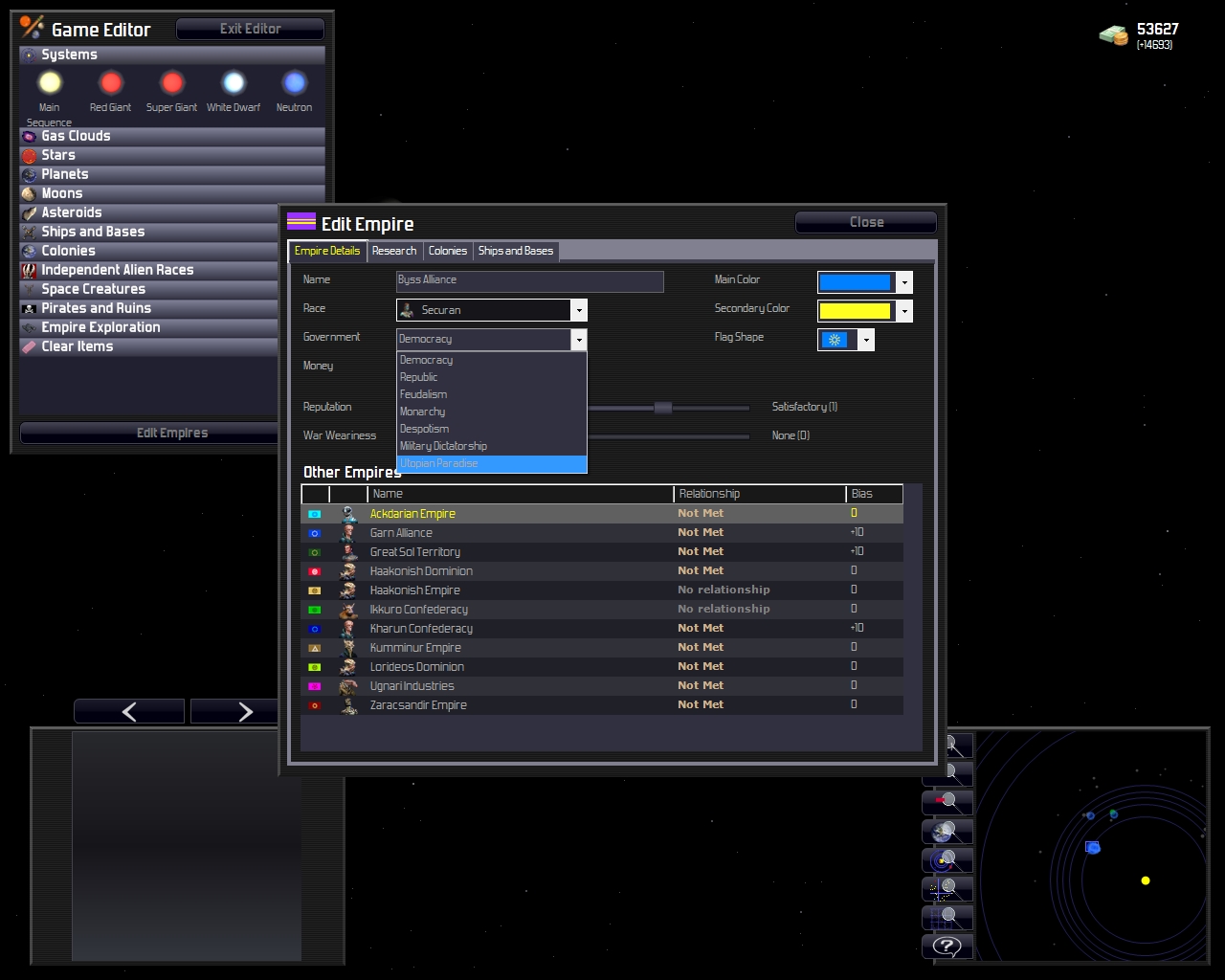The height and width of the screenshot is (980, 1225).
Task: Expand the Clear Items section
Action: 148,346
